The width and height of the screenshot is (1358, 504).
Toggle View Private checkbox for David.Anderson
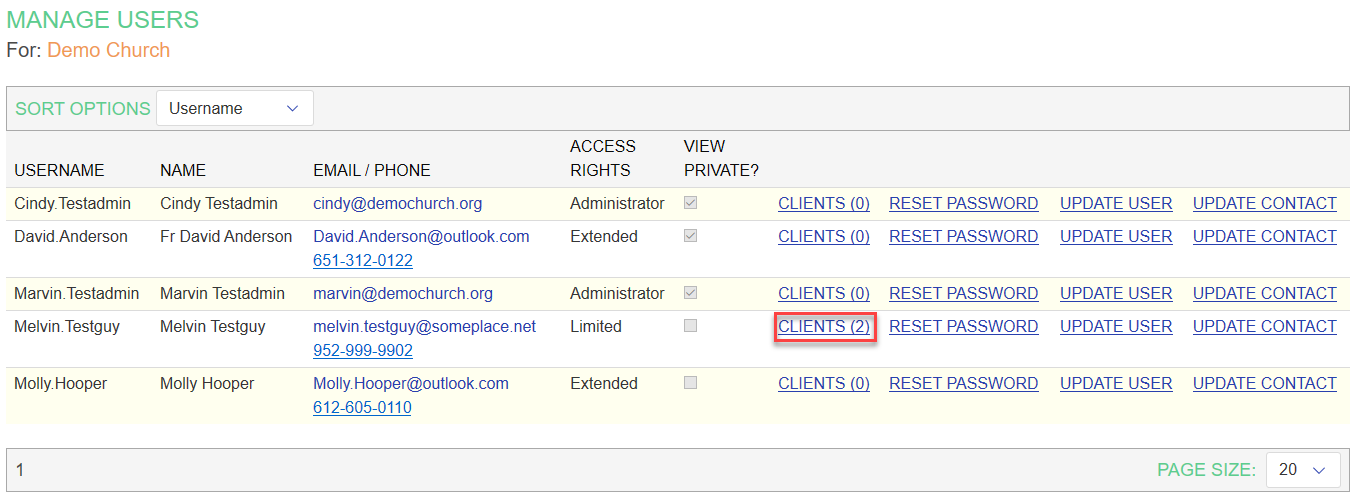pyautogui.click(x=691, y=236)
